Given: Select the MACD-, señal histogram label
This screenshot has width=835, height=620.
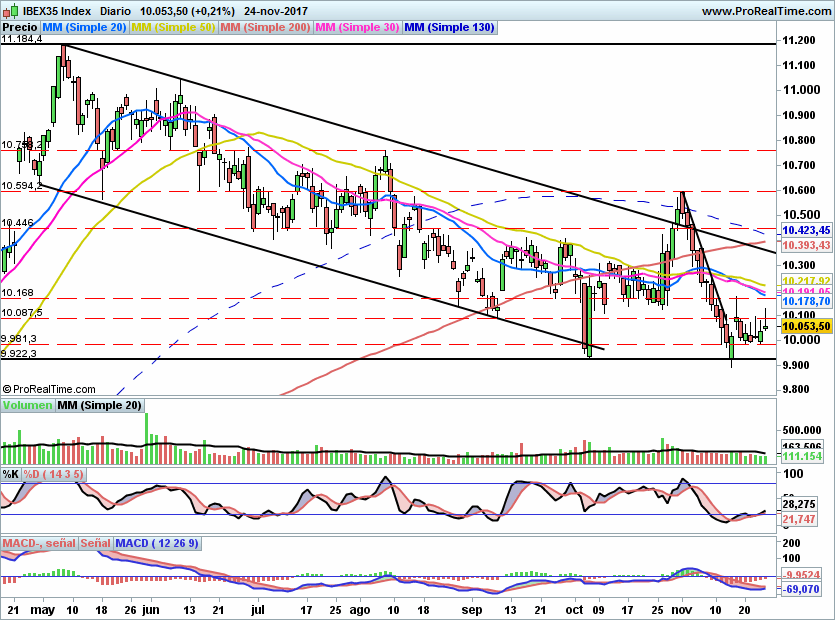Looking at the screenshot, I should 39,543.
